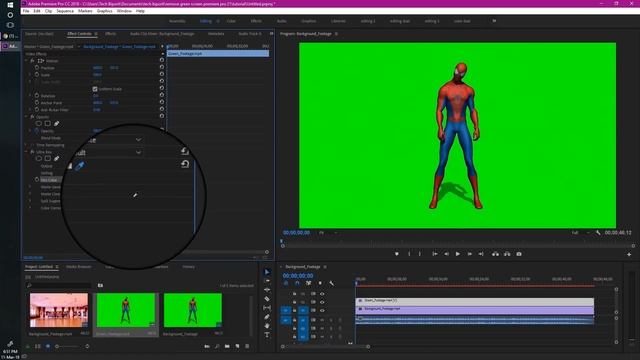Open the File menu

point(26,11)
